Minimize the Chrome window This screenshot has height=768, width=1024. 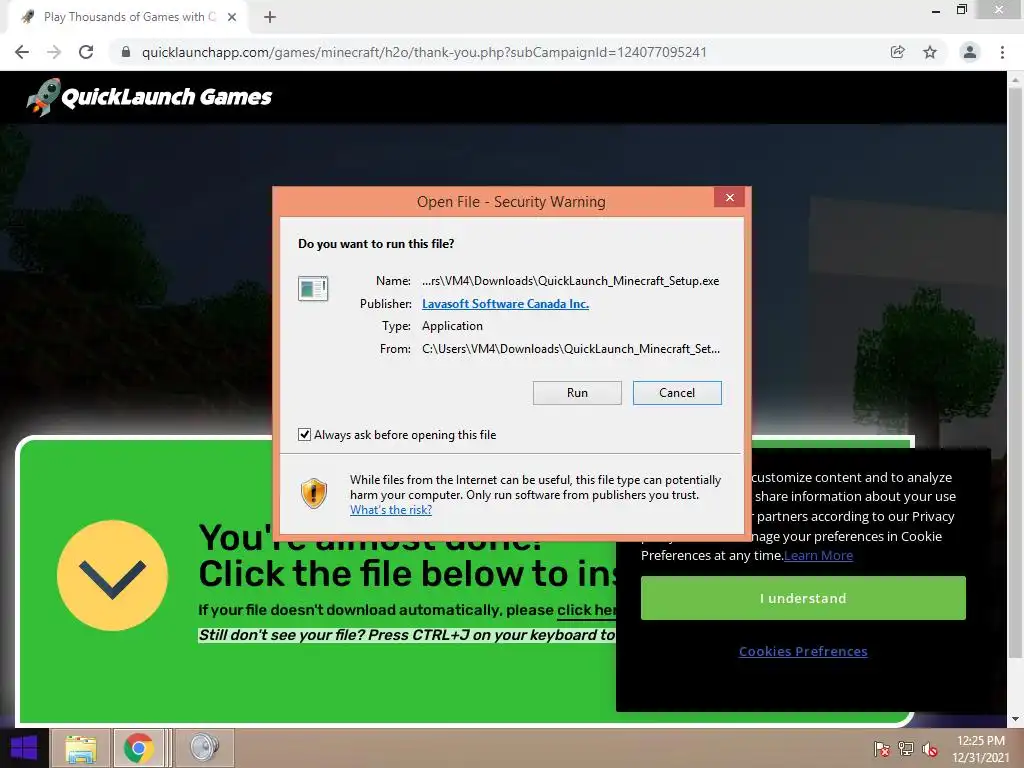pos(935,10)
